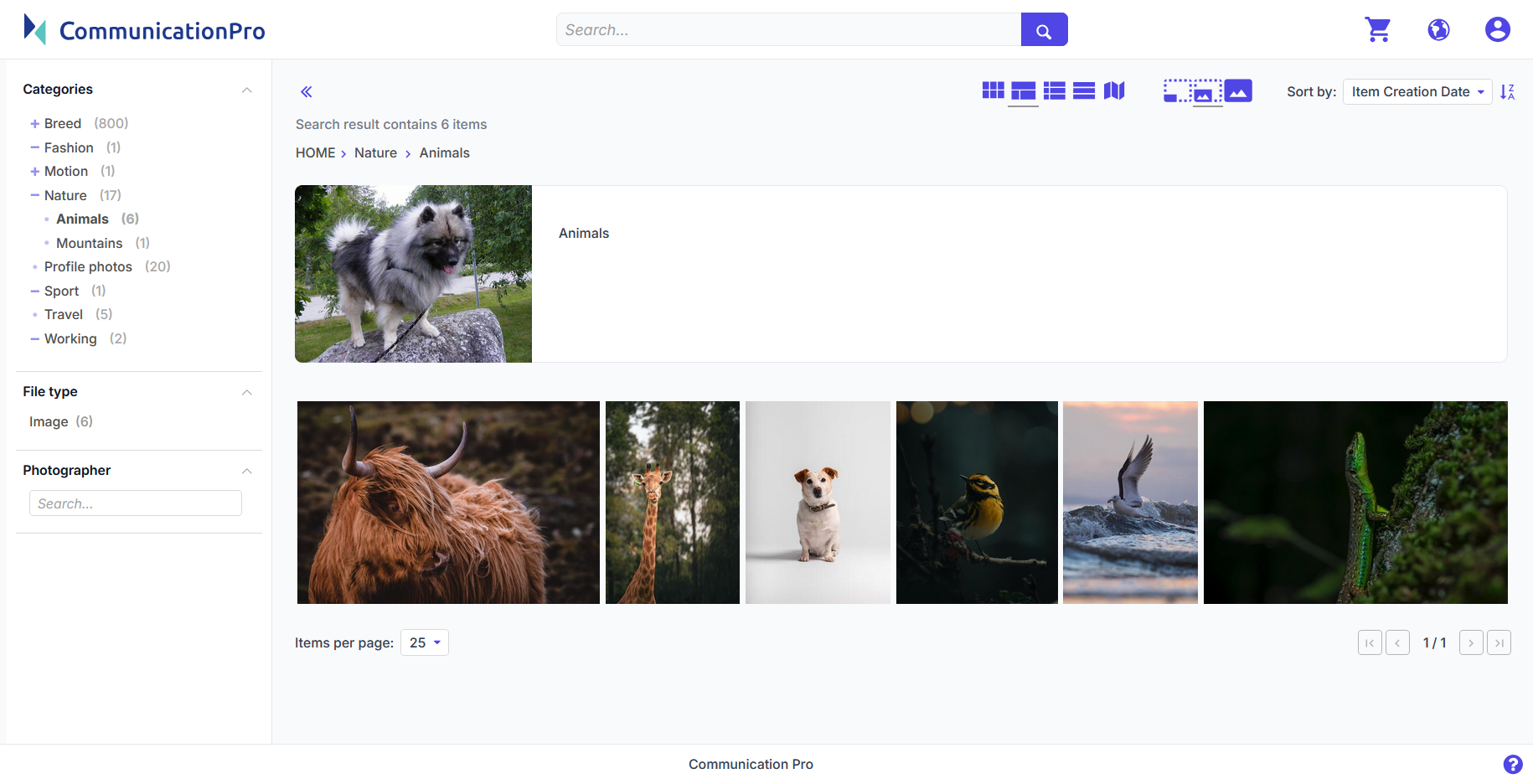Click the HOME breadcrumb link
This screenshot has width=1533, height=784.
[x=315, y=152]
